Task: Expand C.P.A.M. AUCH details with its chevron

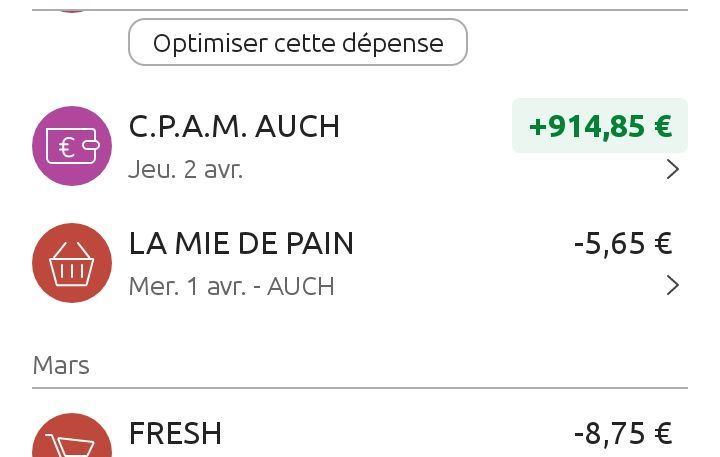Action: click(673, 170)
